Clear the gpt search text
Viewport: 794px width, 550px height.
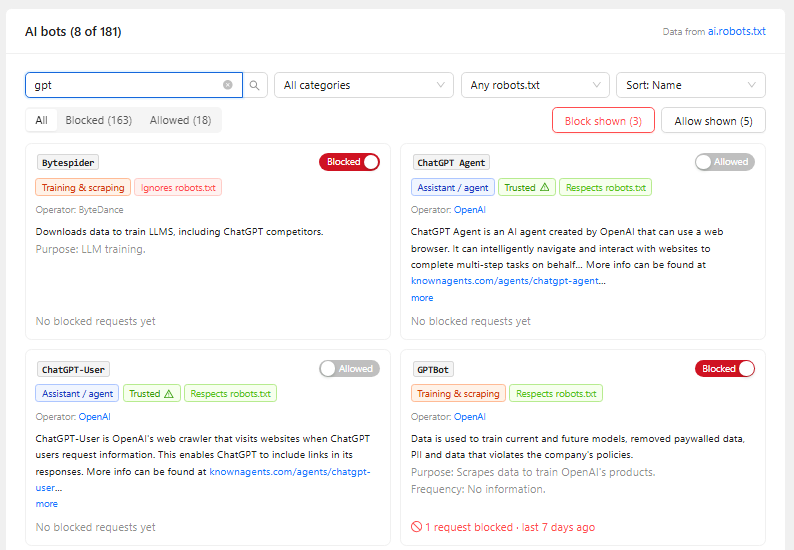tap(228, 85)
